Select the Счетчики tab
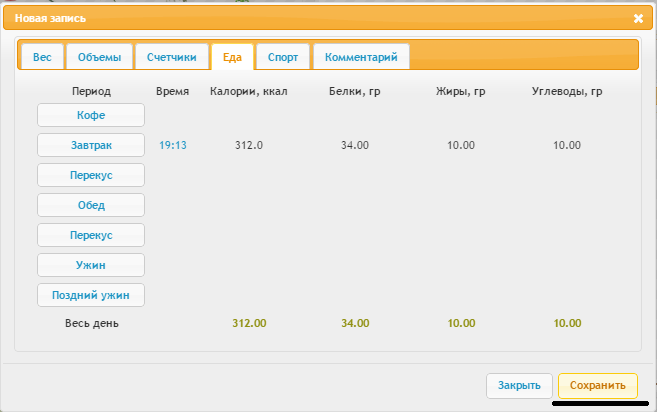The width and height of the screenshot is (657, 412). tap(172, 57)
